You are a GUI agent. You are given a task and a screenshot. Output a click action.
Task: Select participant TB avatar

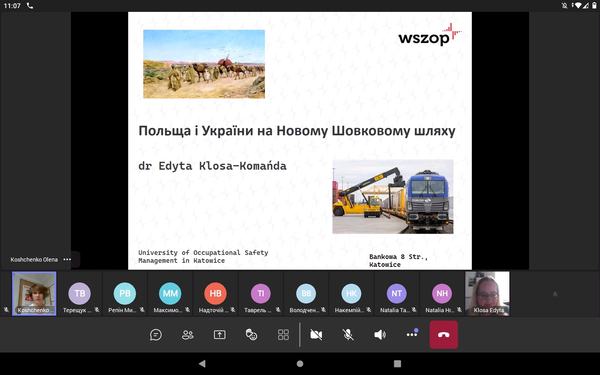(x=80, y=293)
